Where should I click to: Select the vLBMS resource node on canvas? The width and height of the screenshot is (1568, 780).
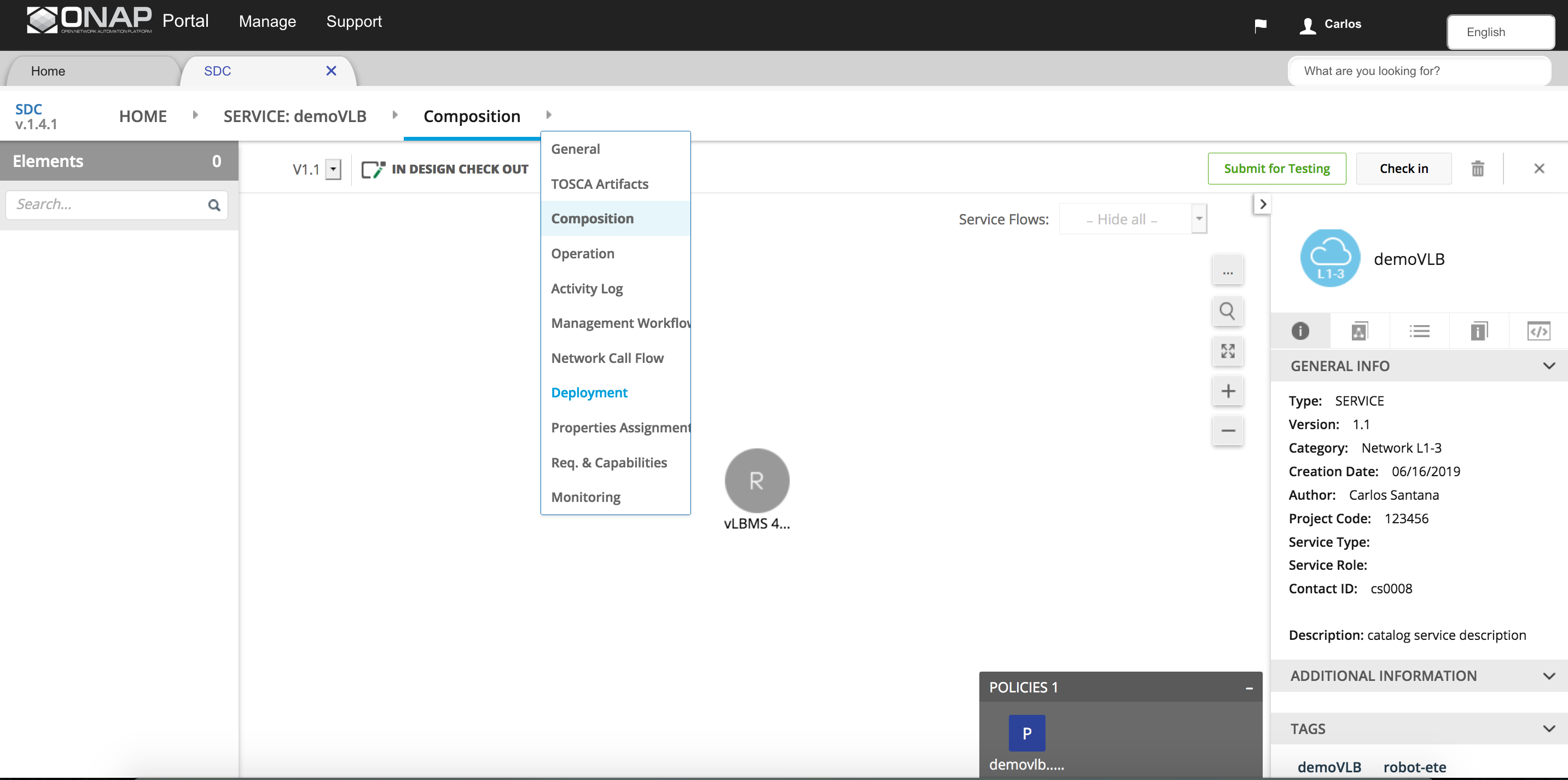[x=757, y=481]
